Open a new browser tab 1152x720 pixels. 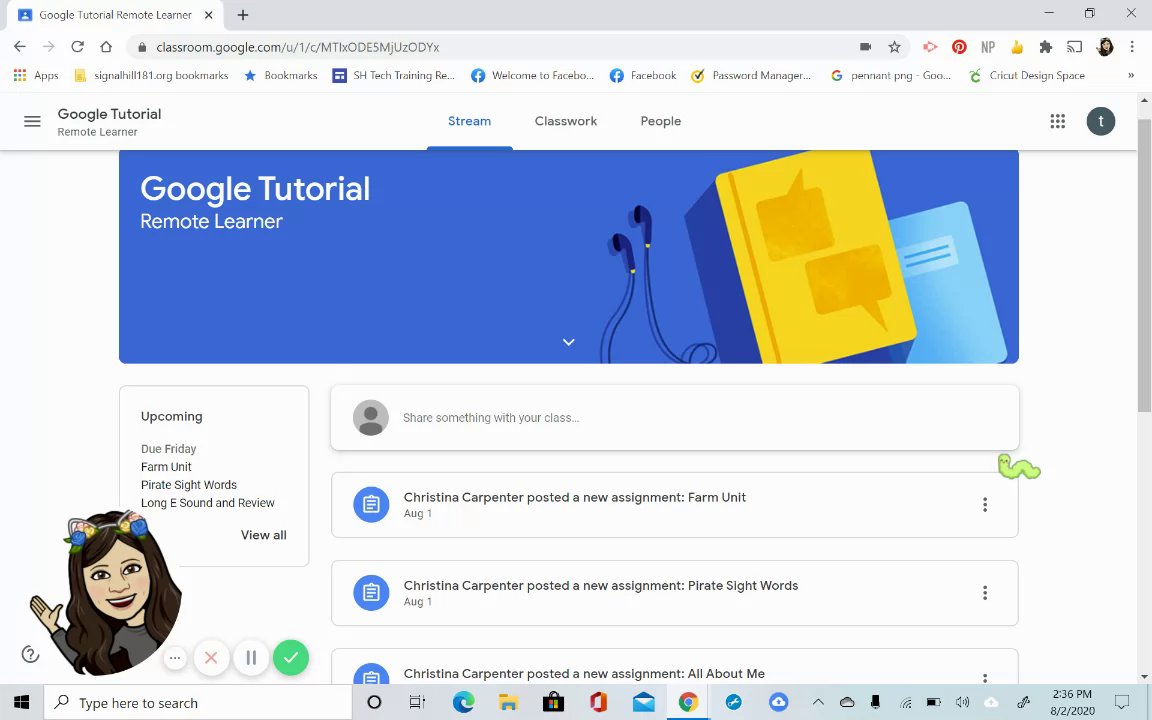point(243,15)
